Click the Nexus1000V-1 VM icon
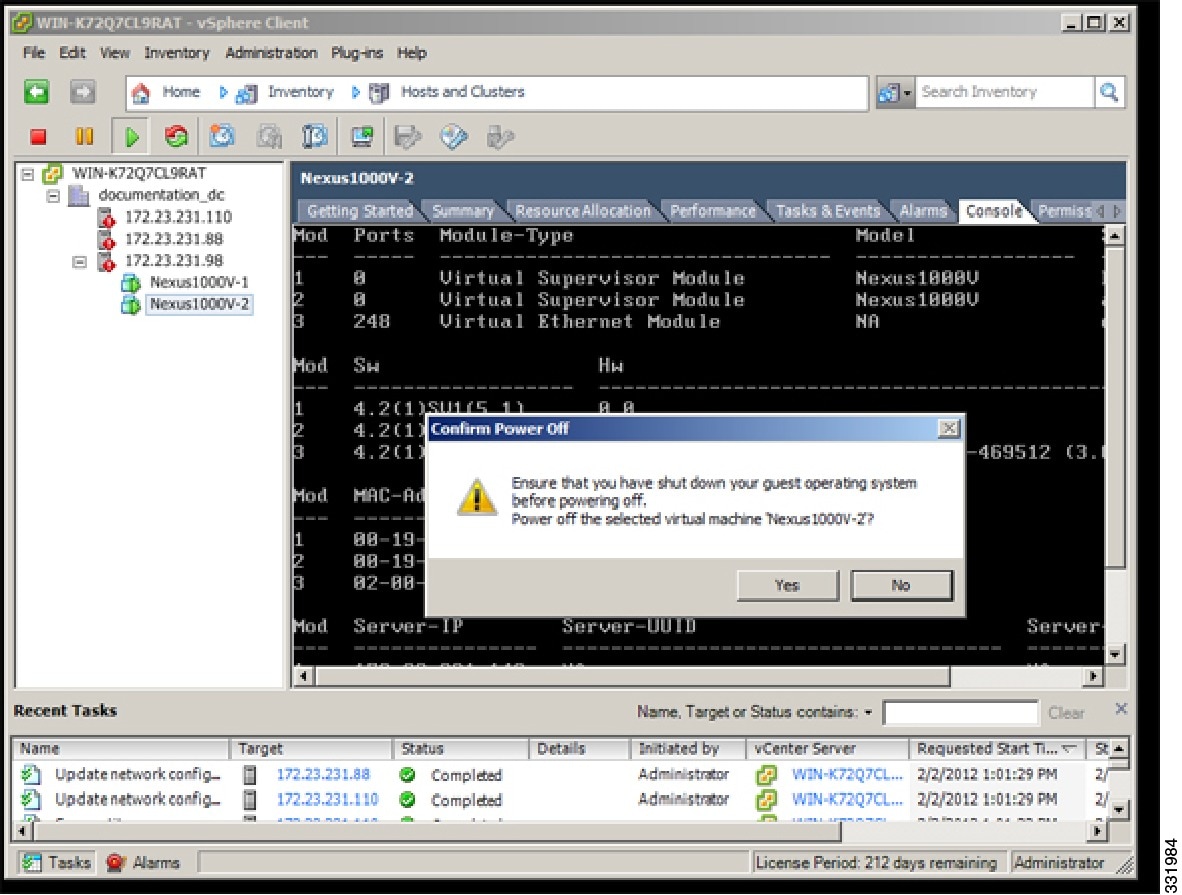Viewport: 1182px width, 895px height. pyautogui.click(x=130, y=284)
